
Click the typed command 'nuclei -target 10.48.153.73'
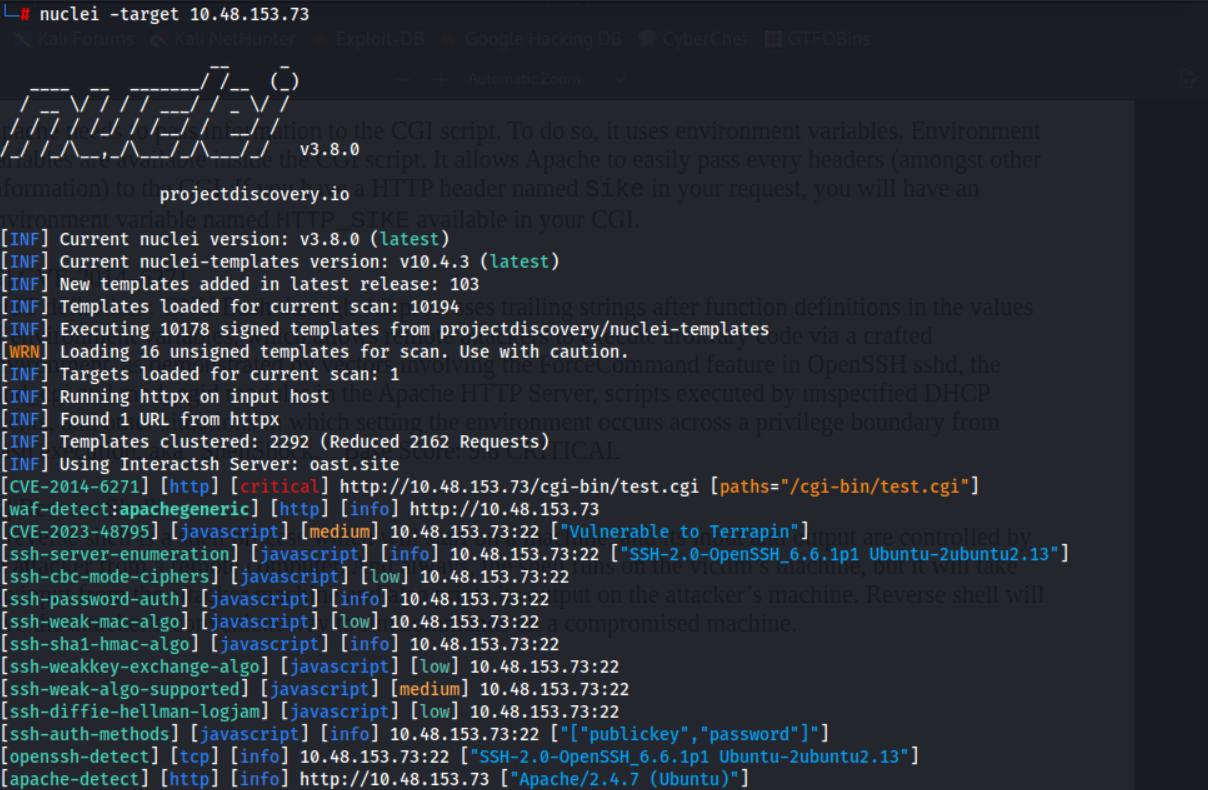(x=174, y=15)
